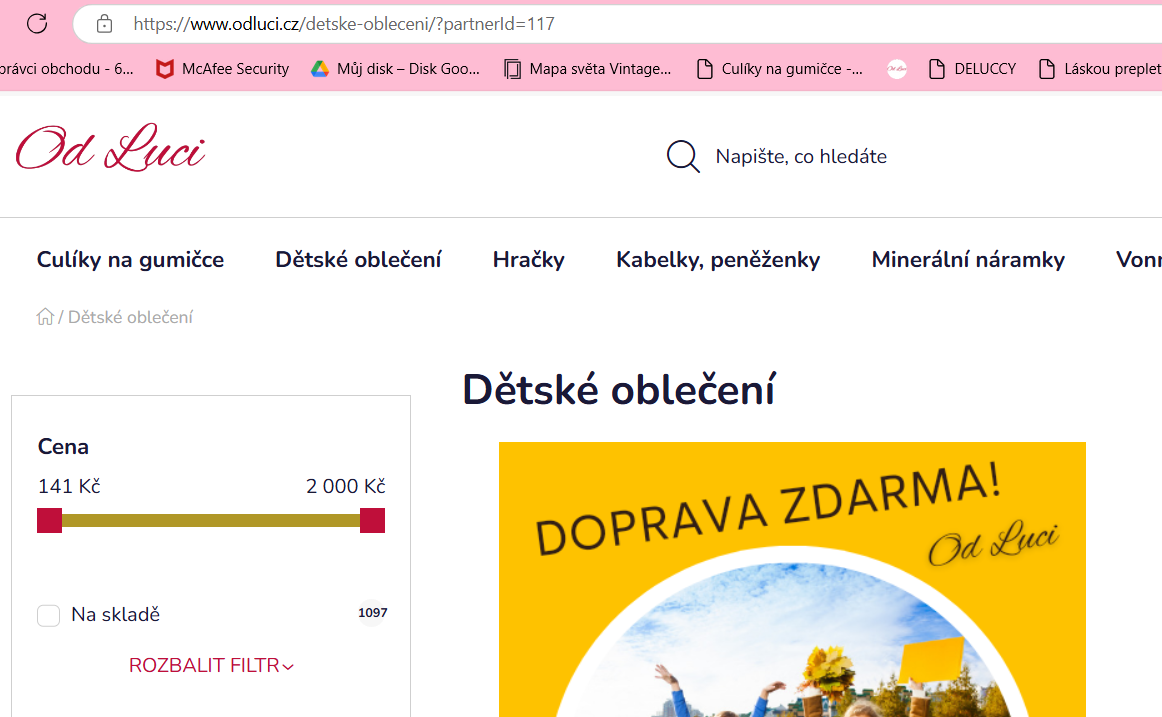Viewport: 1162px width, 717px height.
Task: Open the obchodu bookmark at bar start
Action: coord(67,69)
